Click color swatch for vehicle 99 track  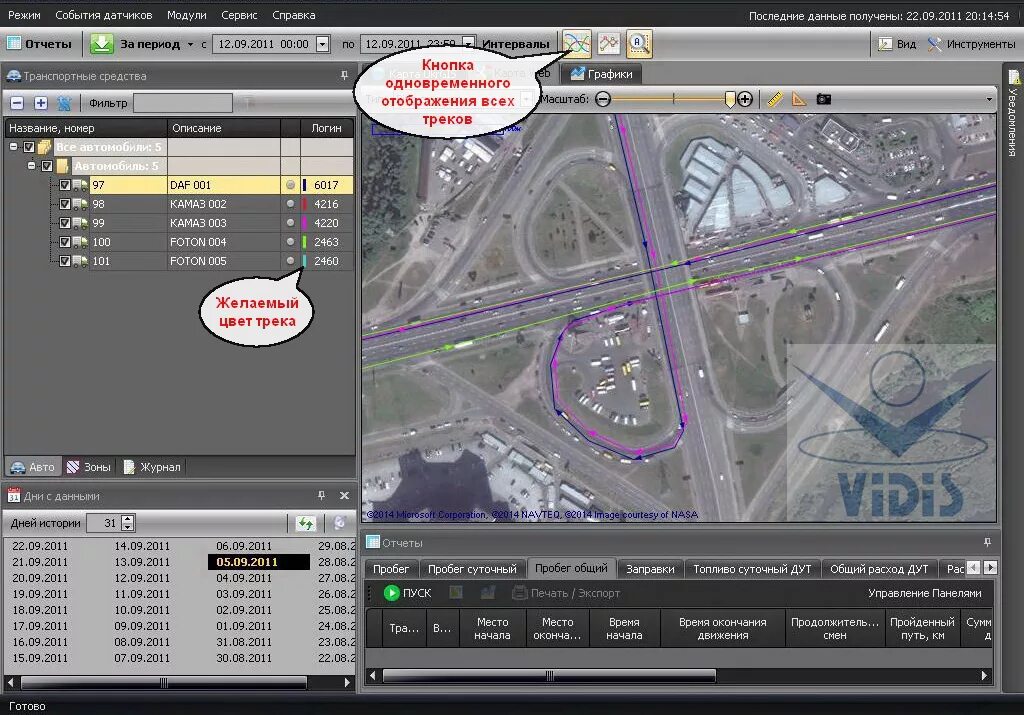click(x=304, y=223)
